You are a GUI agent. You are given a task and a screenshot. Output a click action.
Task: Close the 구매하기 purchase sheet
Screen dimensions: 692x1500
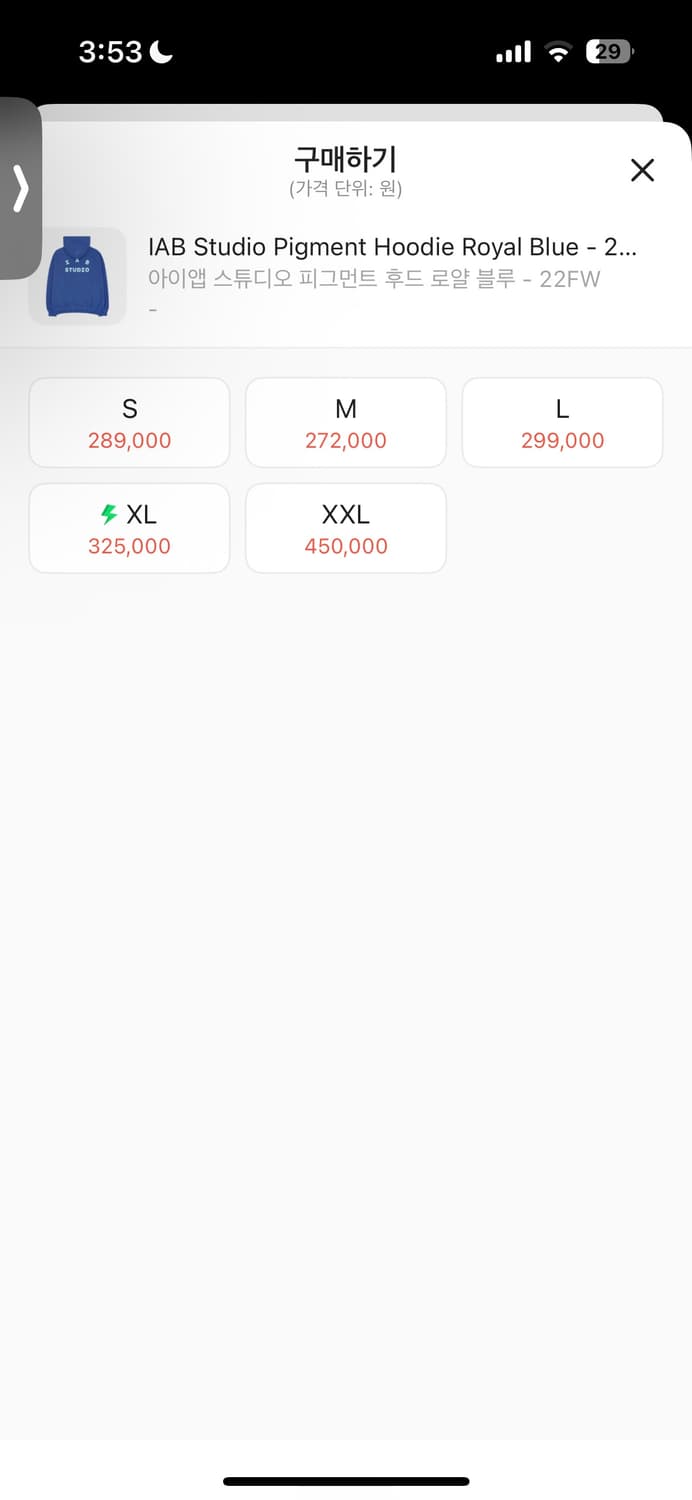point(642,170)
